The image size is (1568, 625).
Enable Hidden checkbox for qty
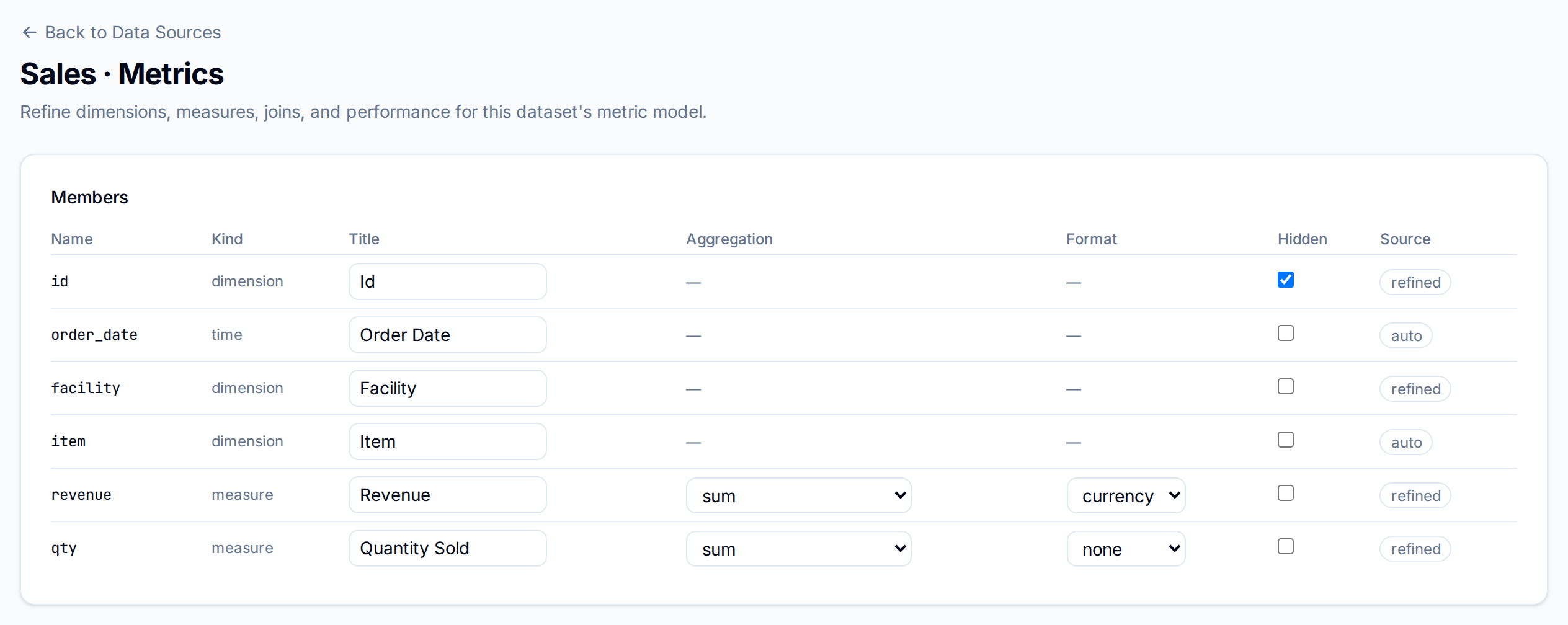(x=1286, y=546)
